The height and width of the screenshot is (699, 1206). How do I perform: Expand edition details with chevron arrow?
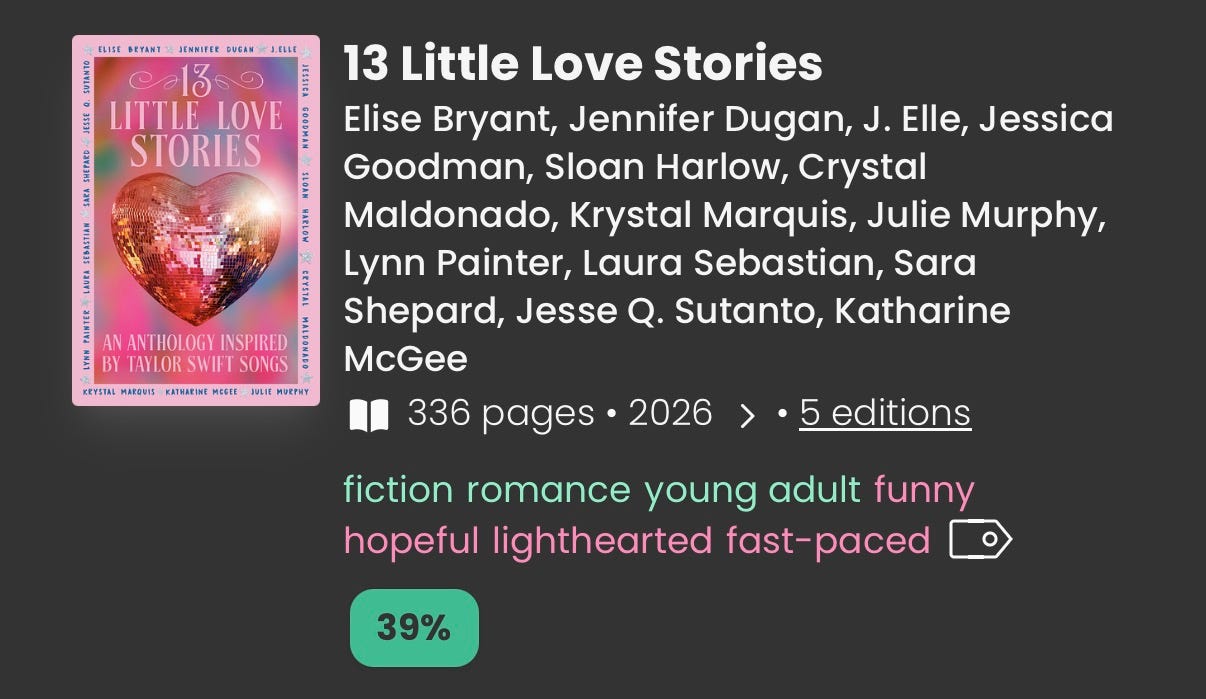click(x=746, y=415)
